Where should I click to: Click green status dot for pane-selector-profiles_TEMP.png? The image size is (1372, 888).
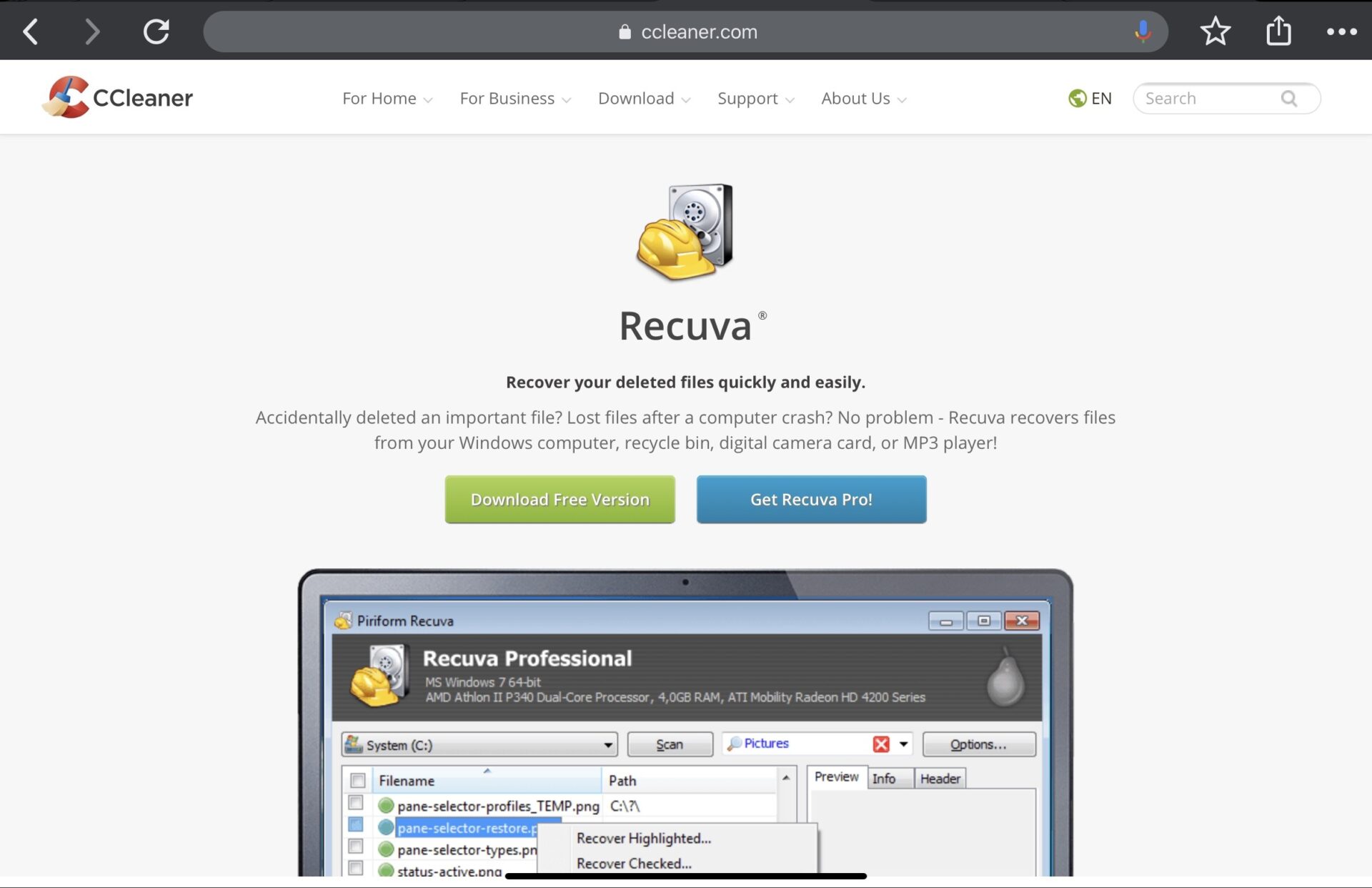tap(386, 806)
